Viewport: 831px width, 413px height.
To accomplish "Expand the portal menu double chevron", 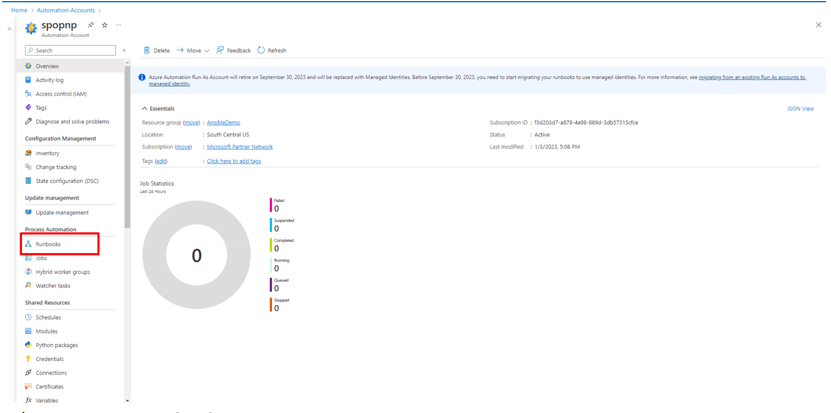I will [x=10, y=28].
